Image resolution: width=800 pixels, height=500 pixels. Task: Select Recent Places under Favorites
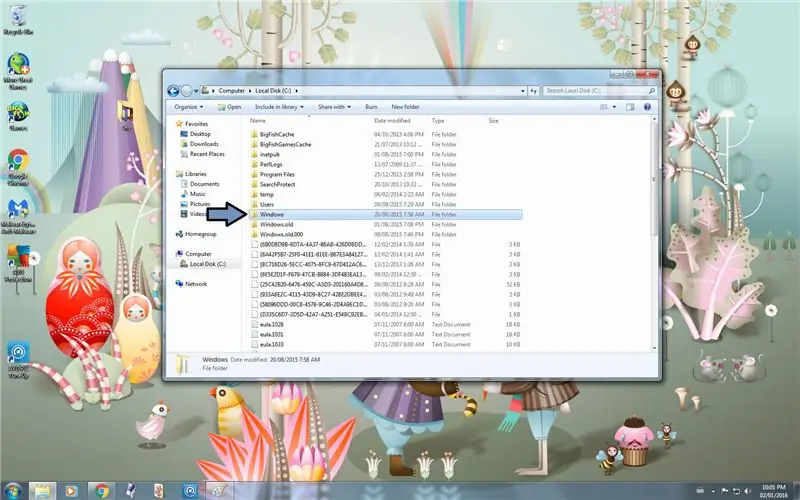pos(203,154)
